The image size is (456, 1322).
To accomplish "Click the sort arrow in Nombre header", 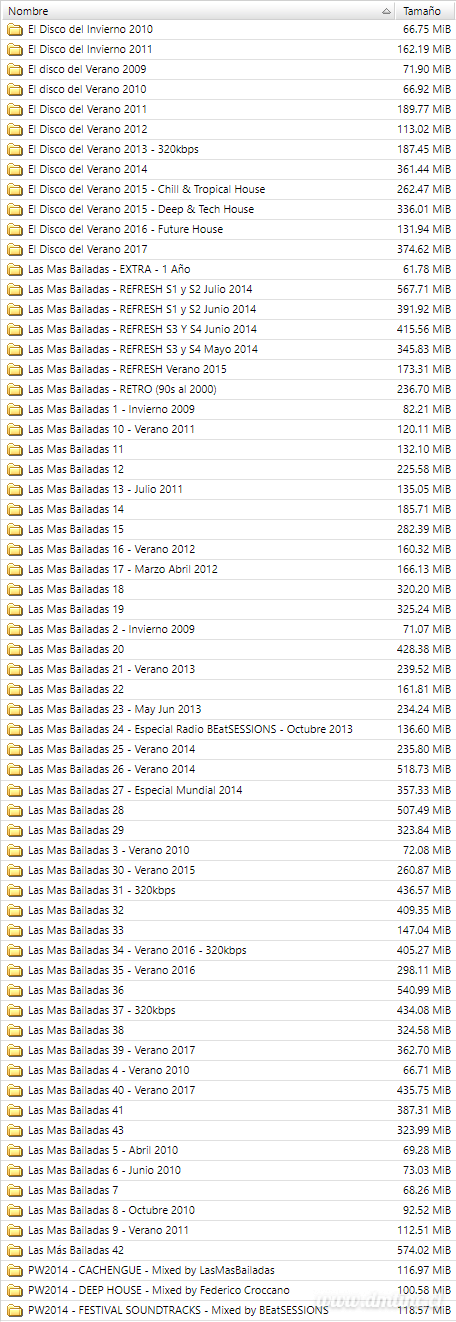I will [385, 10].
